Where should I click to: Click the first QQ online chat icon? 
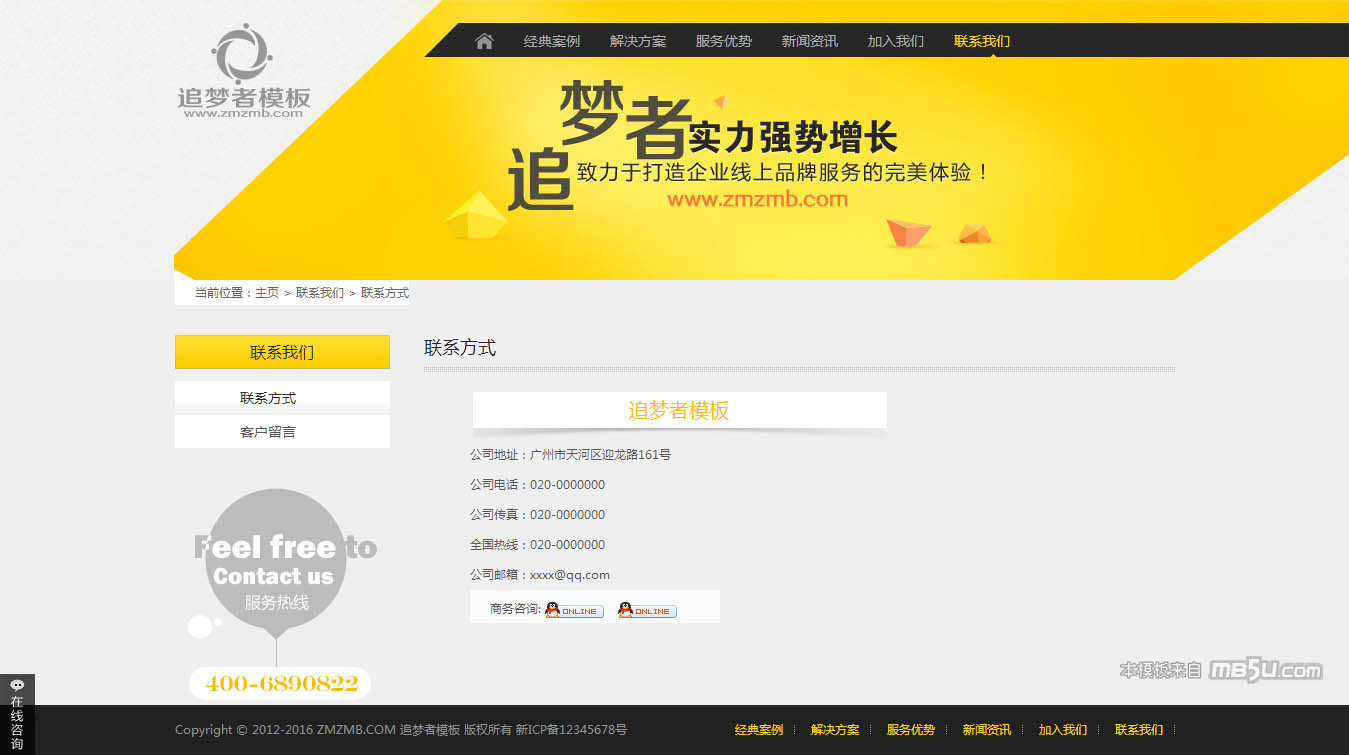click(x=574, y=610)
